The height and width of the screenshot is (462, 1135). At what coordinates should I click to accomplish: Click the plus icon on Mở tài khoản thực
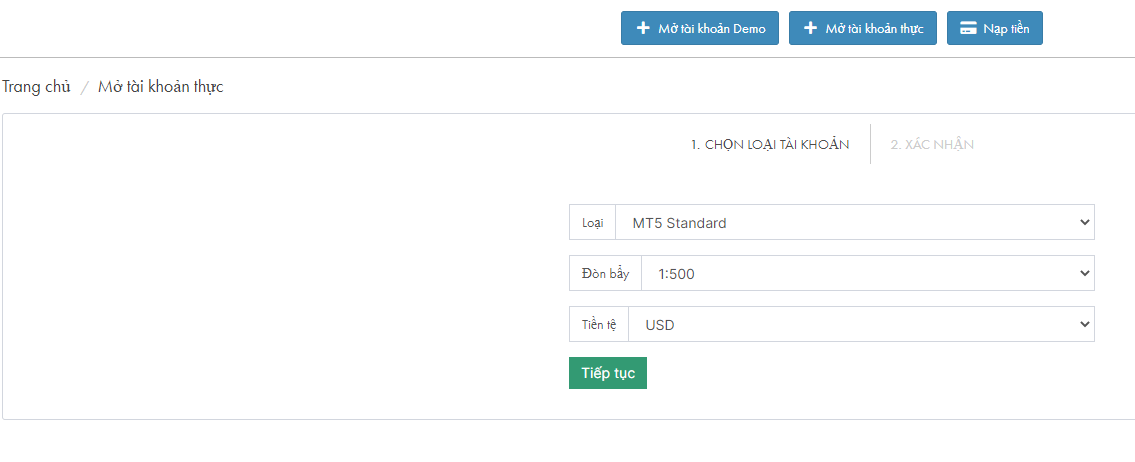(810, 28)
